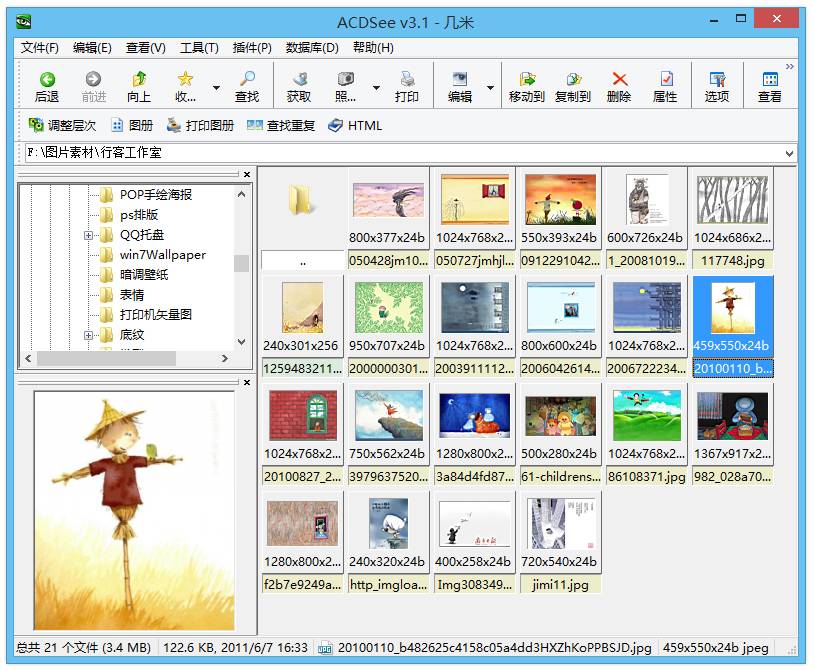Click the 查找重复 duplicates icon
The image size is (814, 670).
click(x=254, y=125)
